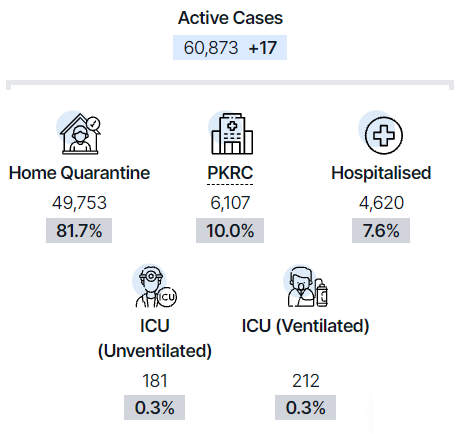
Task: Select the Active Cases heading
Action: (230, 18)
